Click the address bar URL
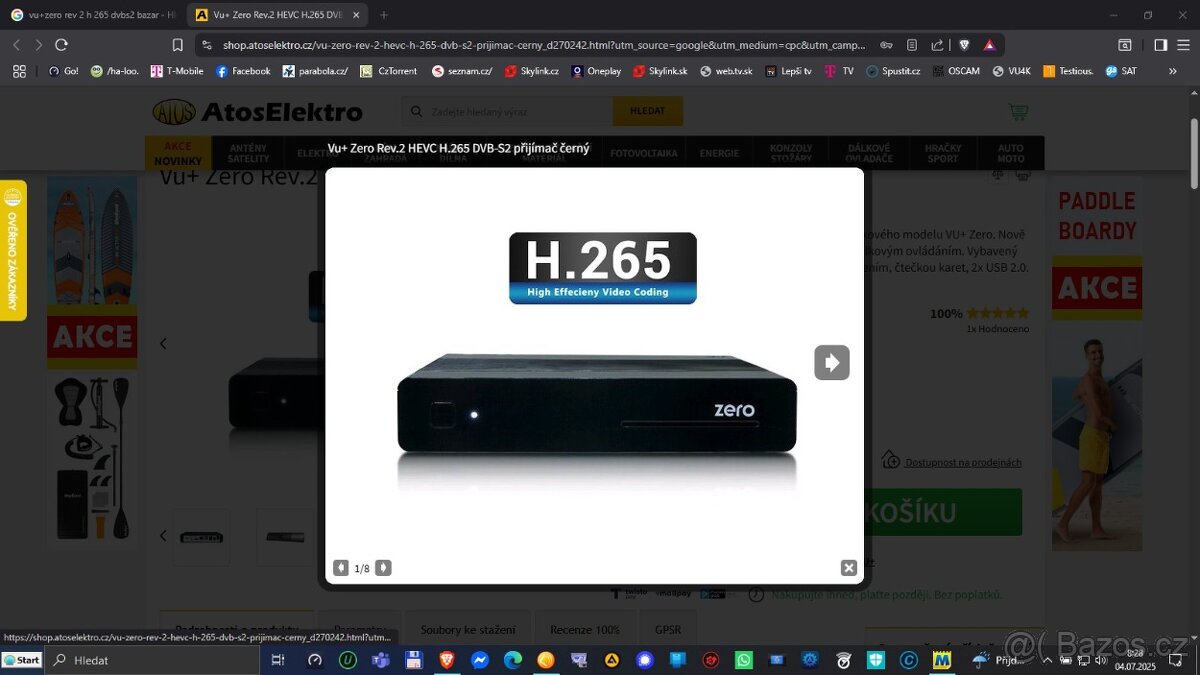This screenshot has width=1200, height=675. pyautogui.click(x=544, y=45)
